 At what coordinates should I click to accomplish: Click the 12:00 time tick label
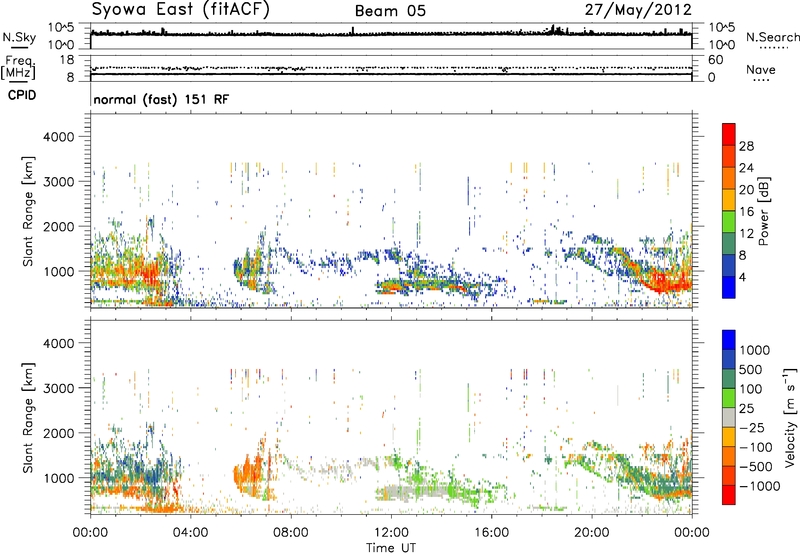click(x=391, y=533)
